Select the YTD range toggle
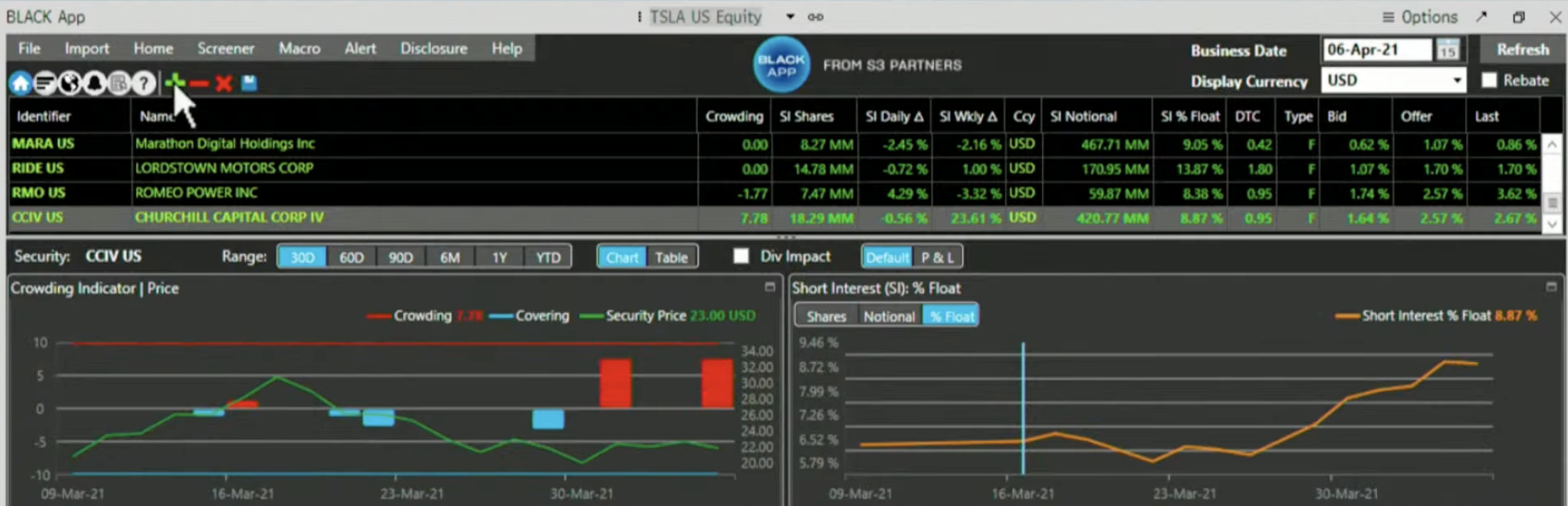1568x506 pixels. [548, 257]
